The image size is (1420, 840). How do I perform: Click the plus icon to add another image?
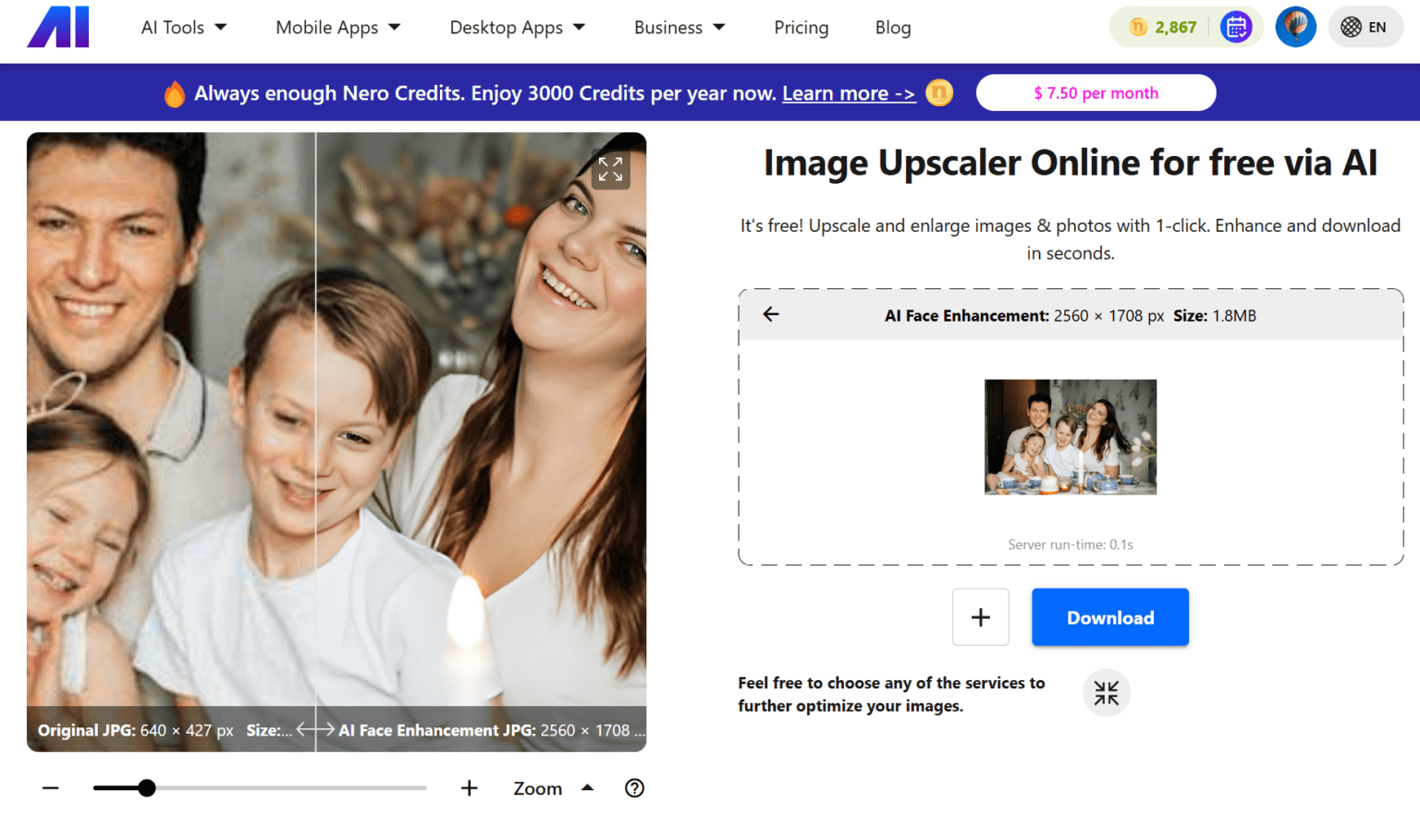[x=980, y=616]
